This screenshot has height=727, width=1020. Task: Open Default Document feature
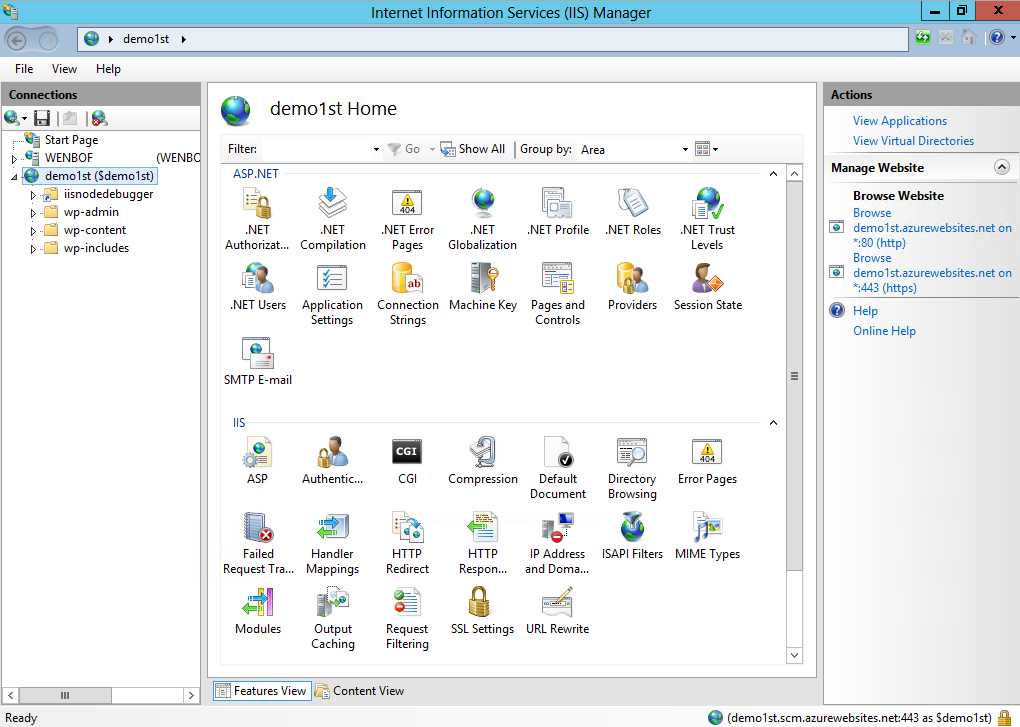(x=557, y=468)
